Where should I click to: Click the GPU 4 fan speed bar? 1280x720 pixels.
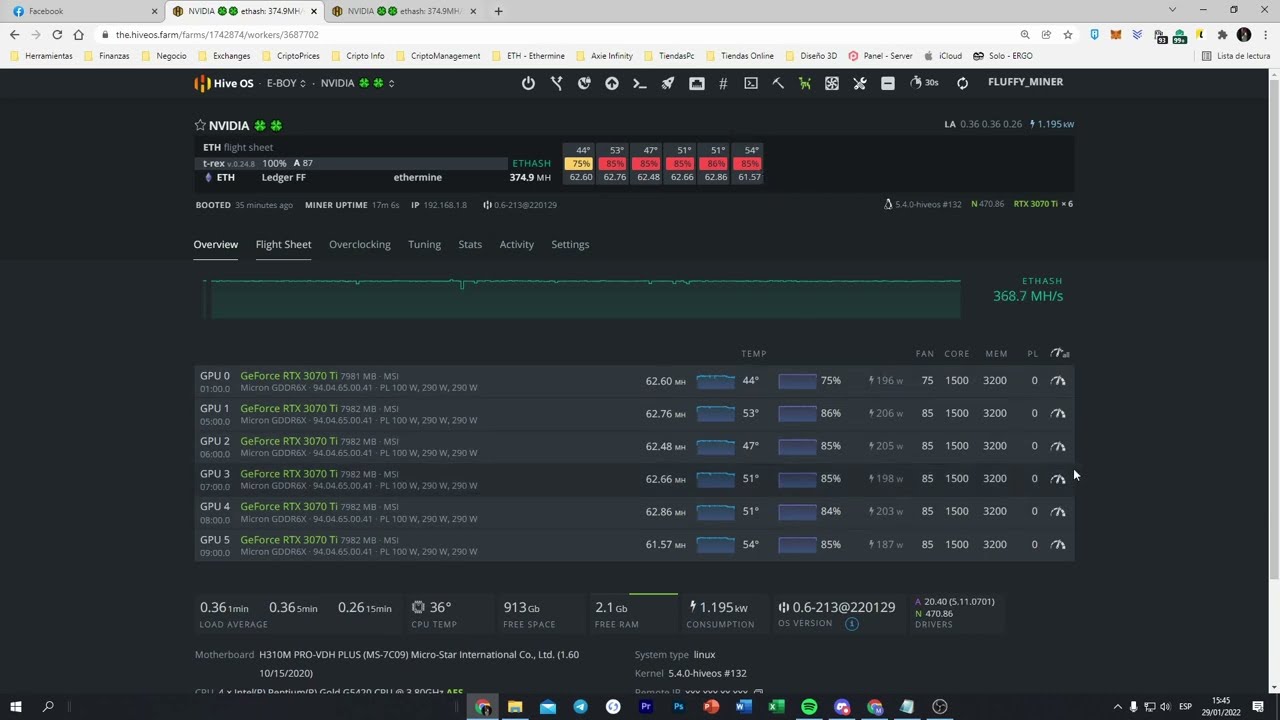[x=797, y=511]
